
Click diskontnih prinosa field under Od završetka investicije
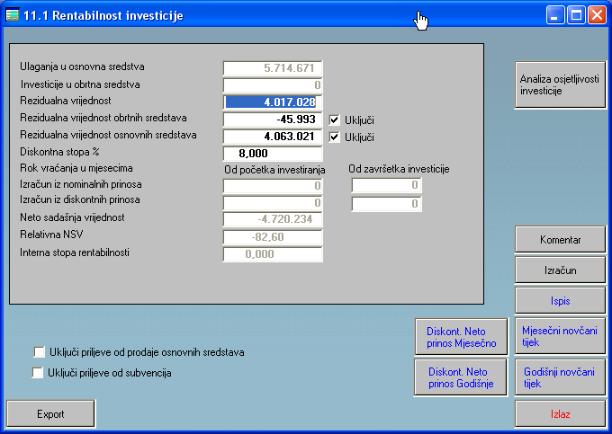click(386, 204)
